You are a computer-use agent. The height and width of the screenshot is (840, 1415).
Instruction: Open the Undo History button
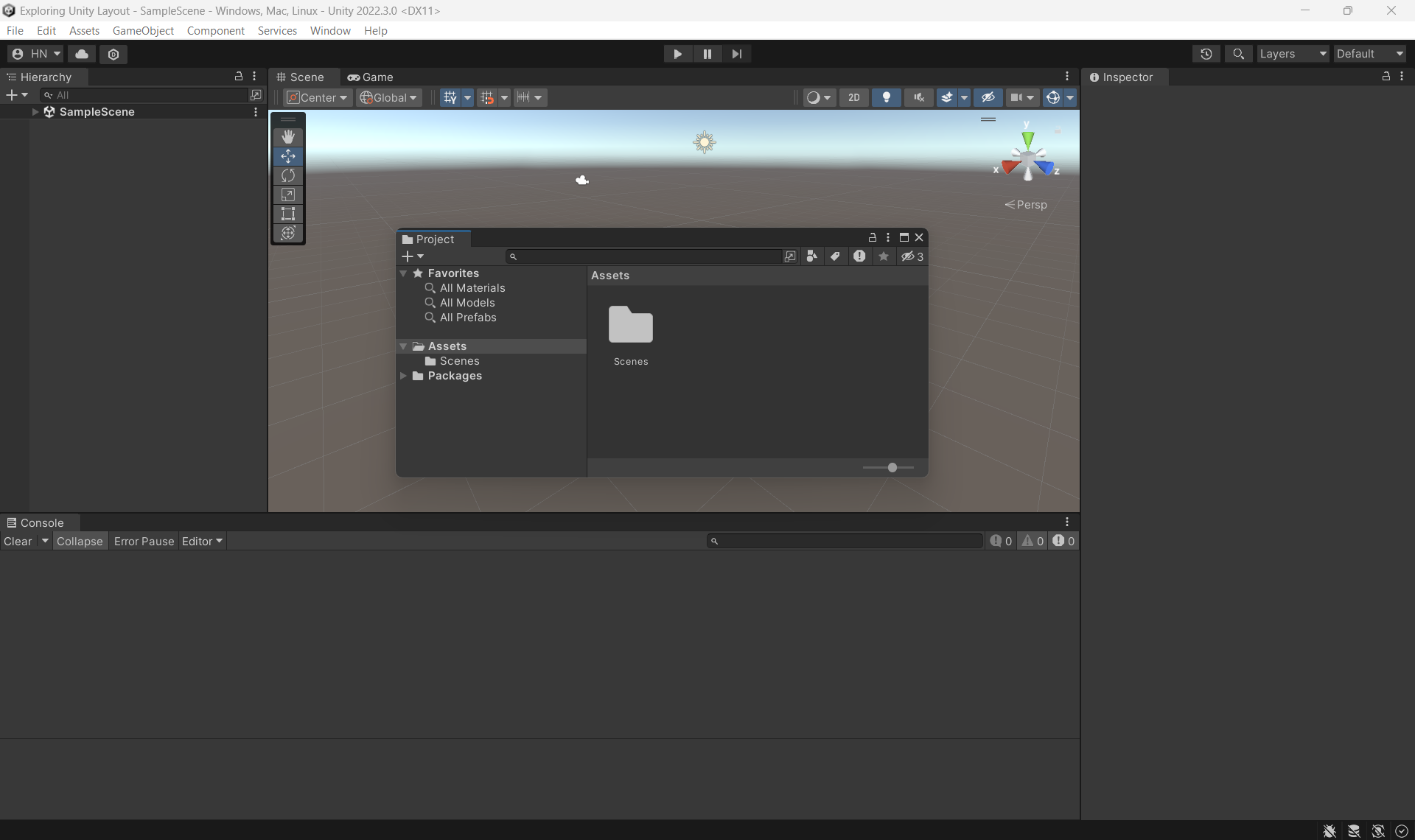pos(1206,54)
